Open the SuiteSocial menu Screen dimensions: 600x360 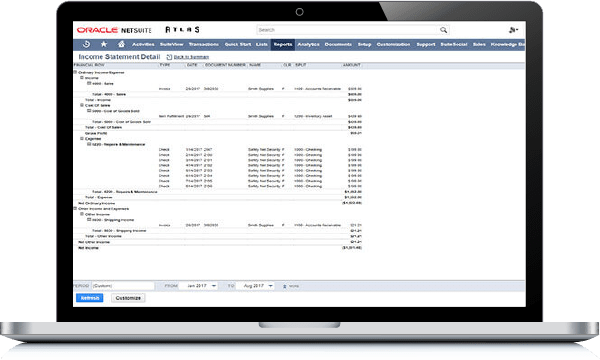click(454, 44)
